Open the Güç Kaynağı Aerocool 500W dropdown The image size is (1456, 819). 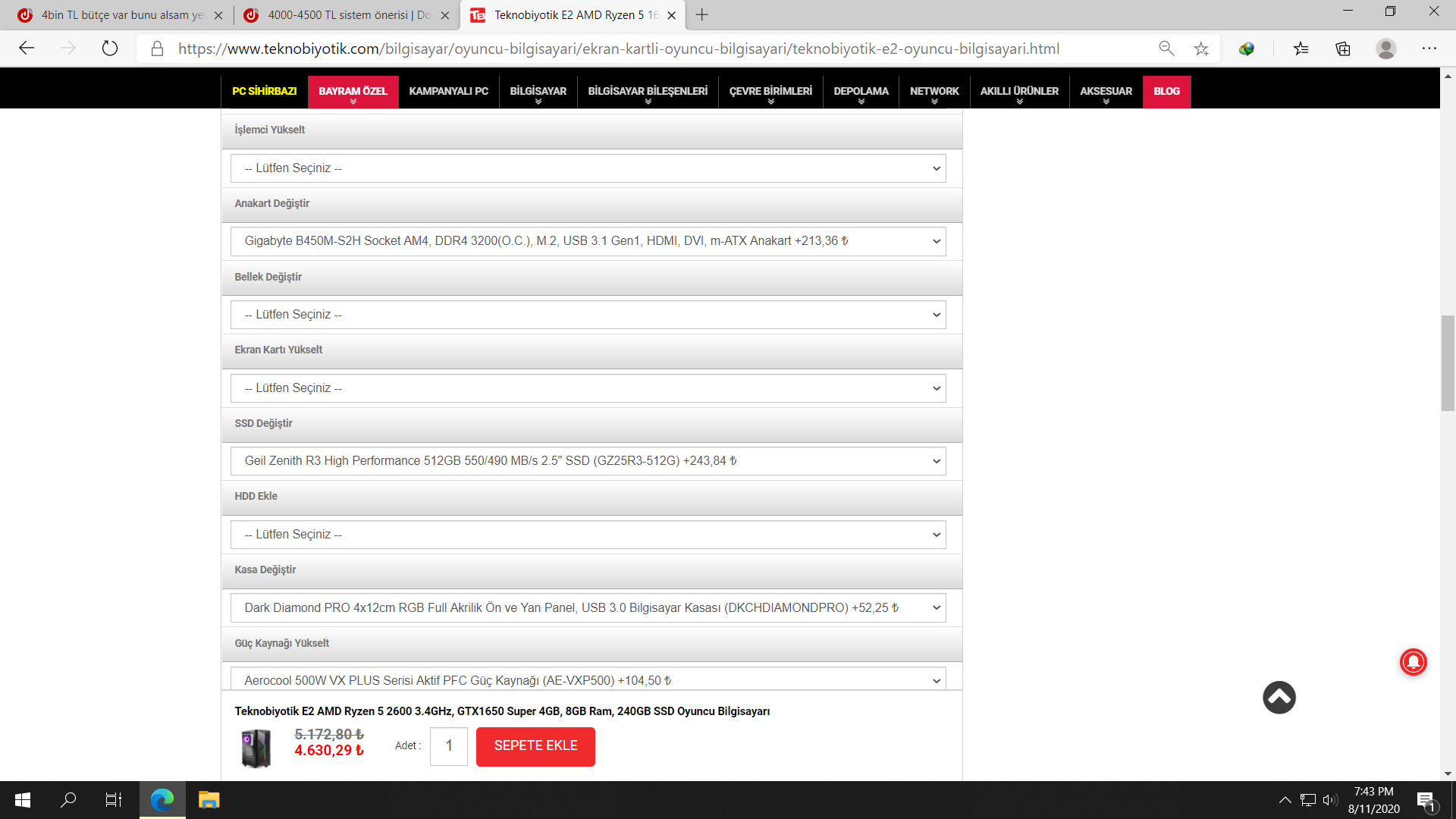point(588,679)
